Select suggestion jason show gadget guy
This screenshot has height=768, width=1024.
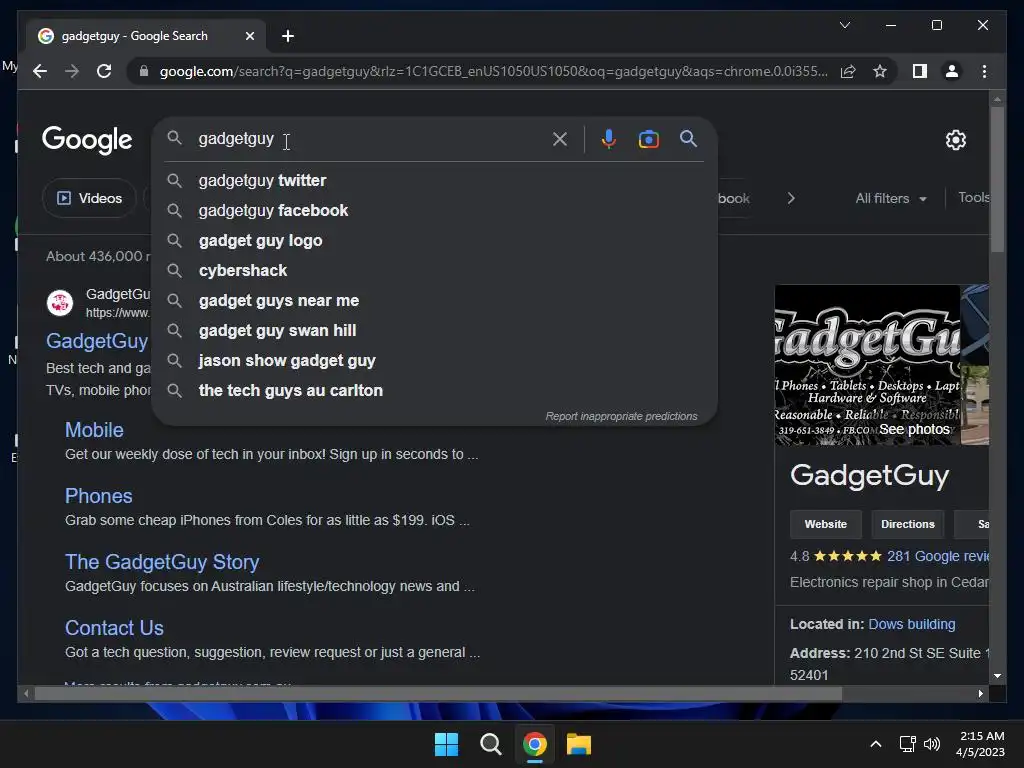pyautogui.click(x=434, y=360)
